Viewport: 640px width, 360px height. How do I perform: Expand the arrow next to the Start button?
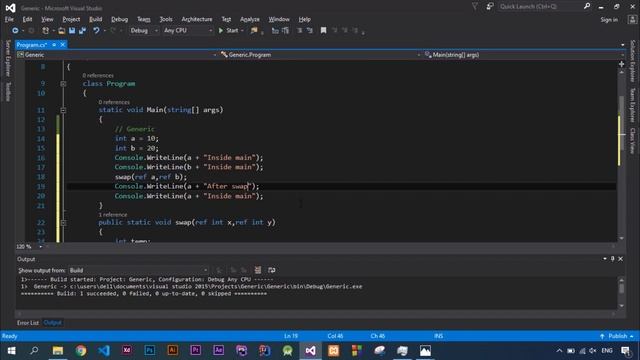[x=242, y=31]
